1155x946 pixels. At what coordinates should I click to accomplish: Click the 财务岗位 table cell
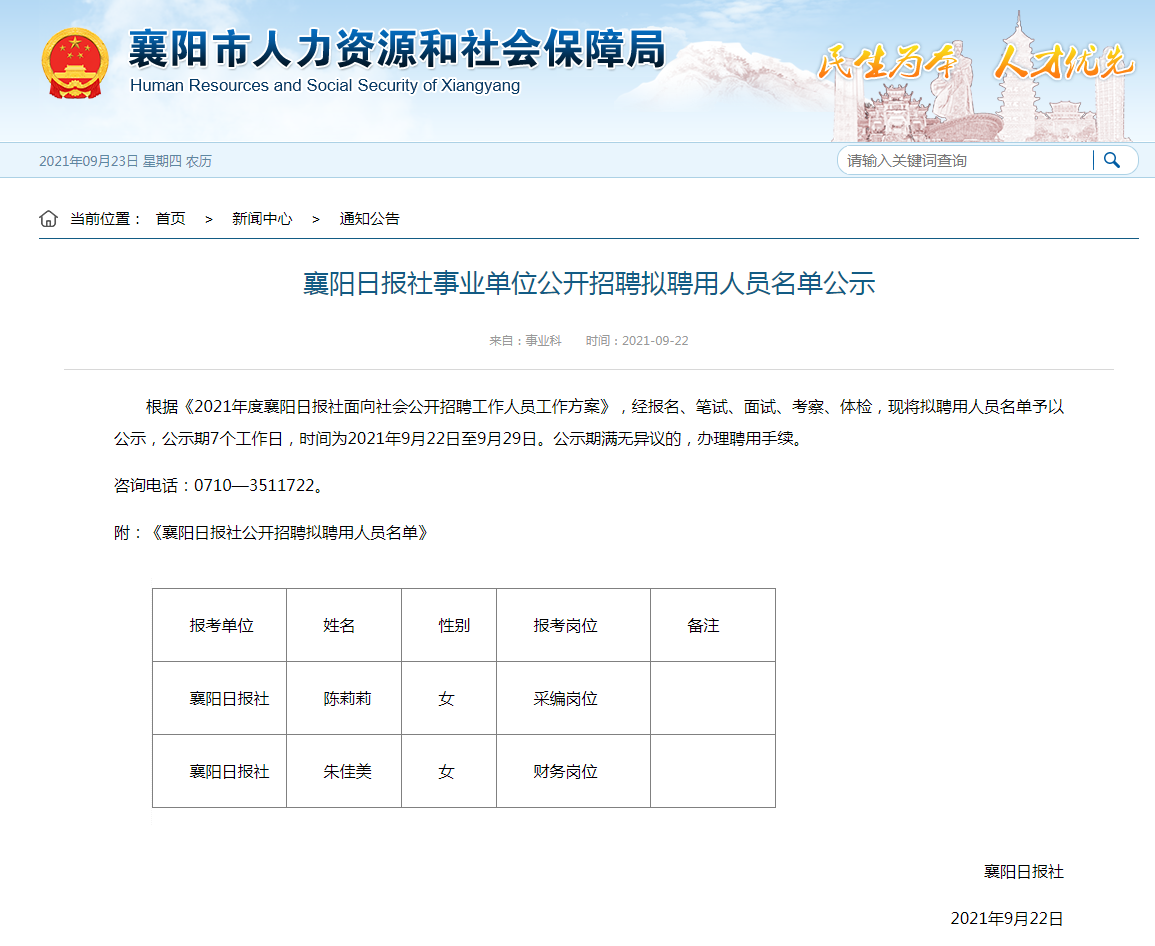[x=566, y=772]
